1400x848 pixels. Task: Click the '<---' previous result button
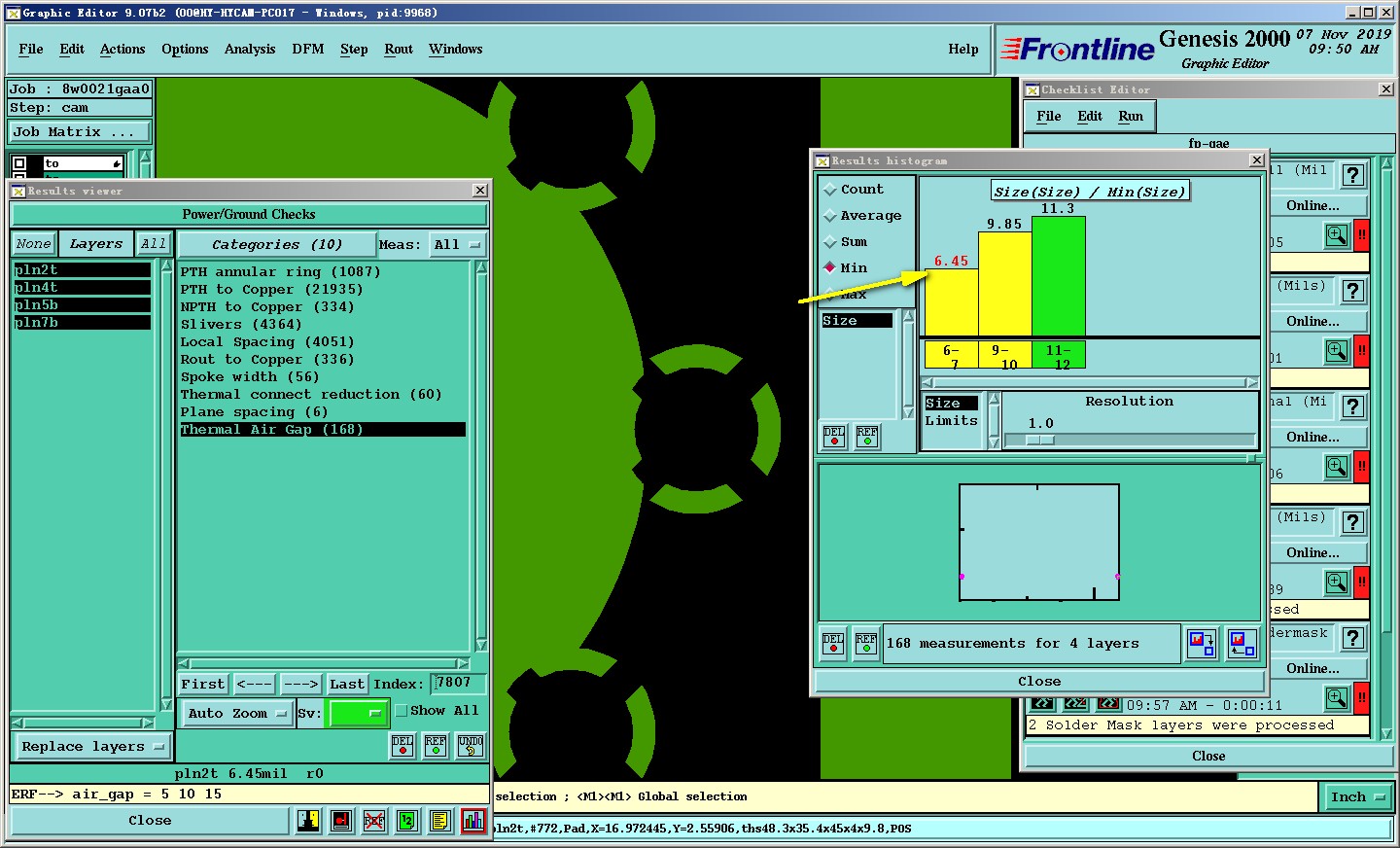click(254, 685)
